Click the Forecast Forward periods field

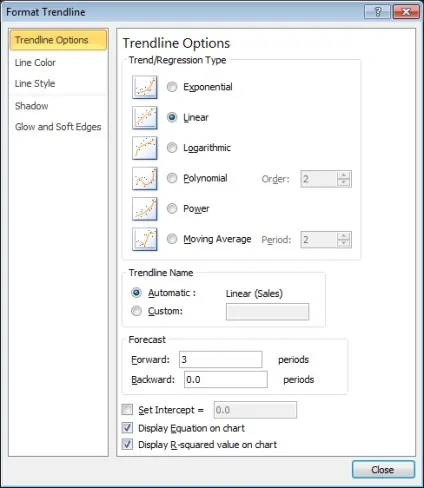coord(221,359)
